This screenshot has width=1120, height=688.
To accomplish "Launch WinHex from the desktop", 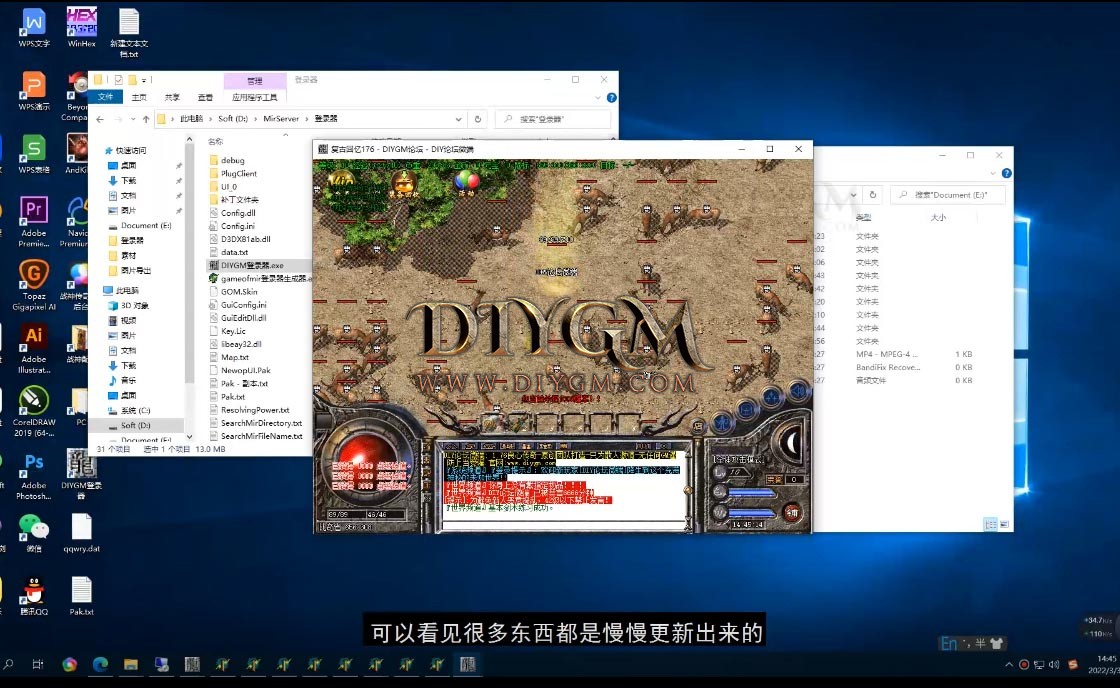I will [x=81, y=28].
